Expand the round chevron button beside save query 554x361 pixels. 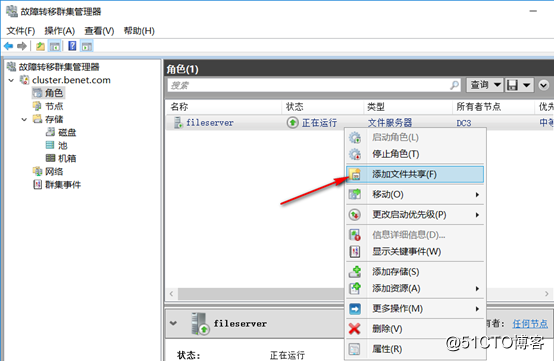543,85
